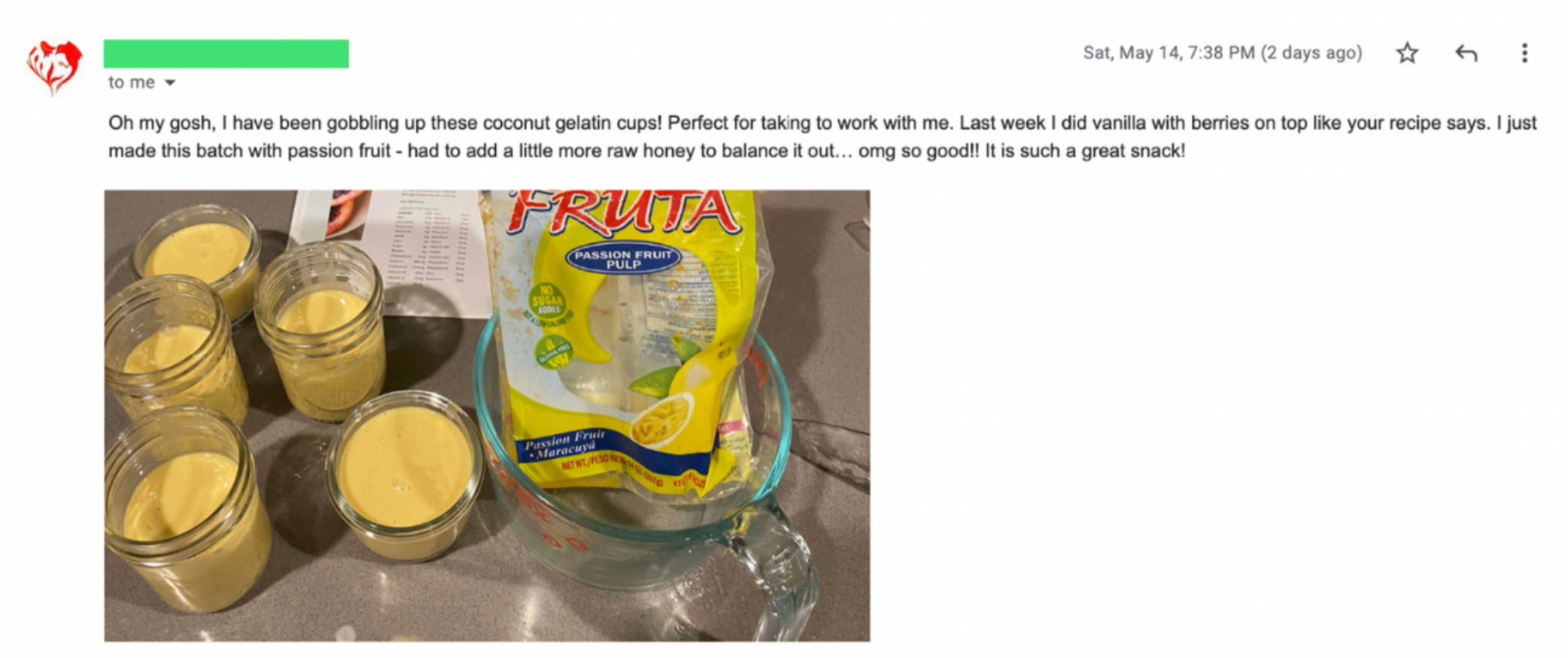Click the "to me" recipient text
The image size is (1568, 658).
pos(131,83)
